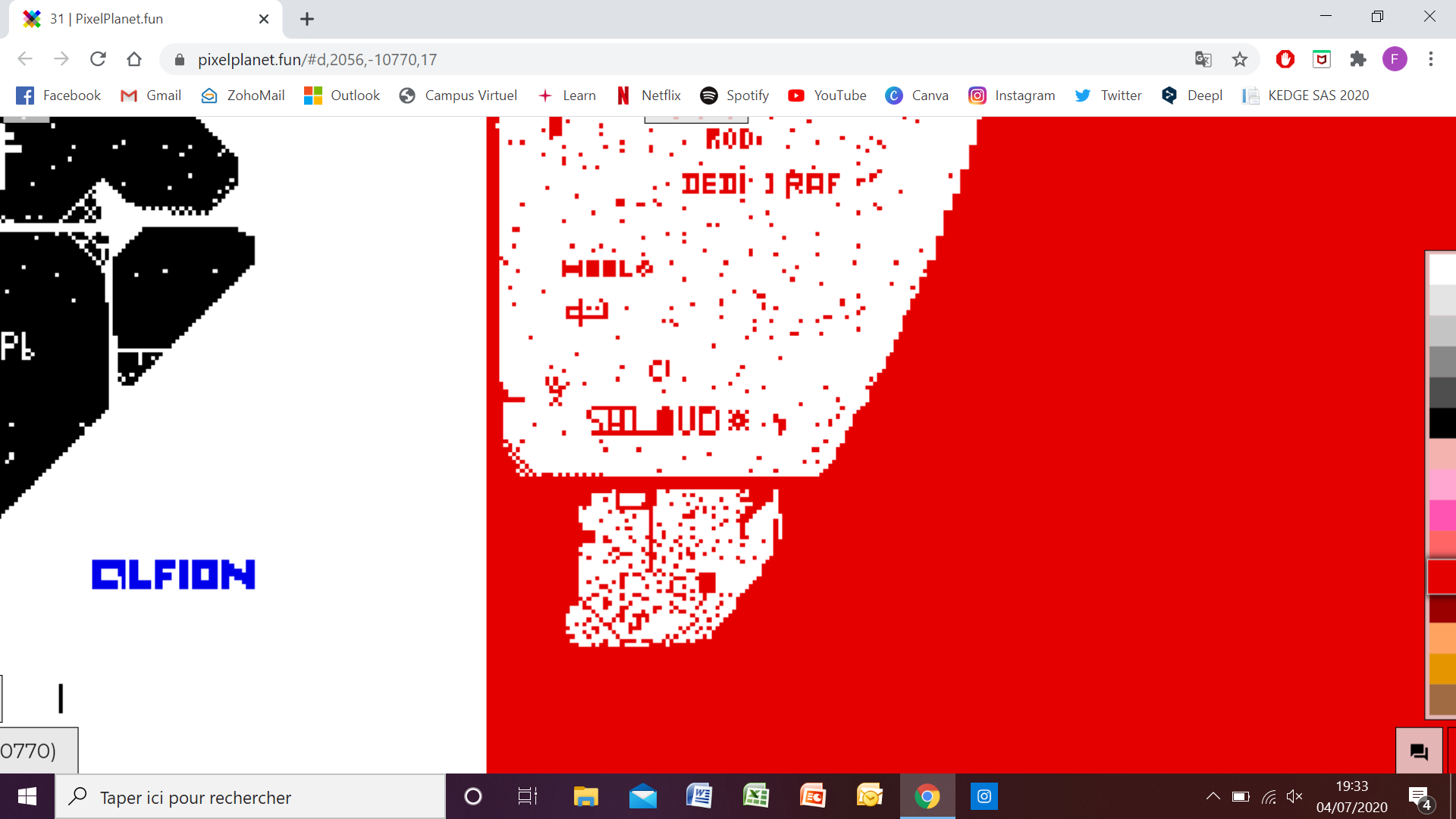This screenshot has height=819, width=1456.
Task: Open a new browser tab
Action: coord(307,19)
